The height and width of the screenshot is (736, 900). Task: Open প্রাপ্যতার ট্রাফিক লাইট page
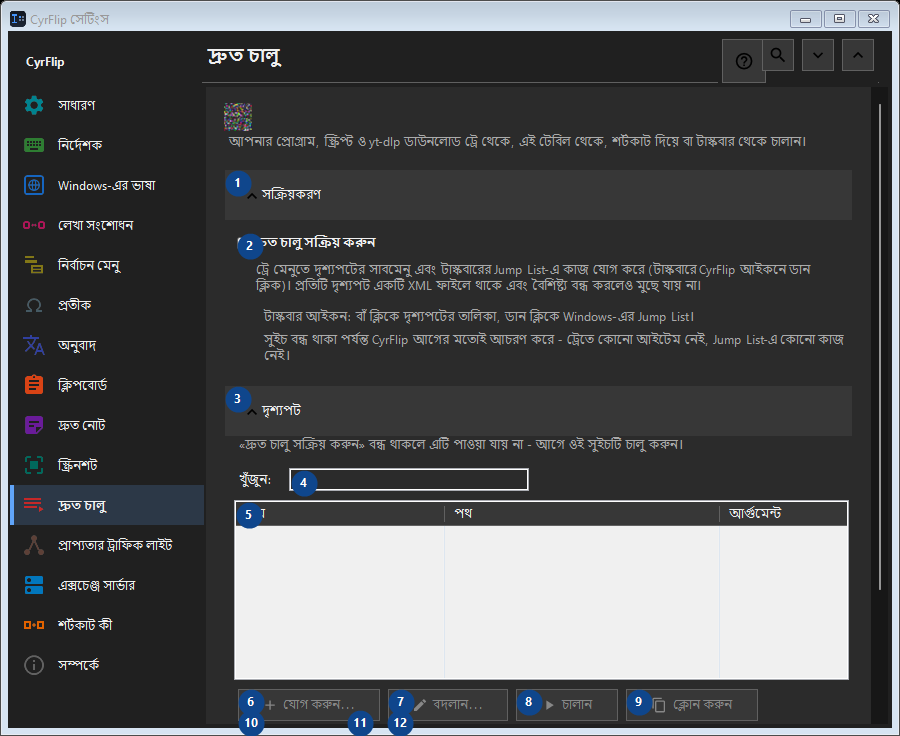click(x=107, y=545)
